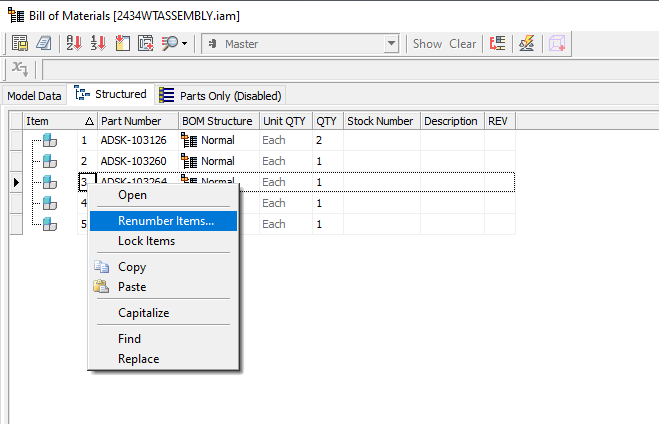The height and width of the screenshot is (424, 659).
Task: Choose Paste from the context menu
Action: (x=163, y=287)
